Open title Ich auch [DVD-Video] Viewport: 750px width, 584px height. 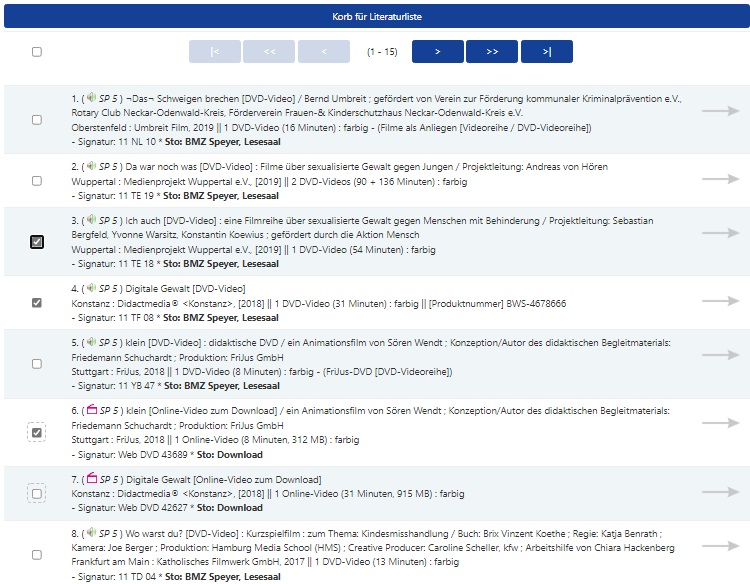tap(171, 220)
